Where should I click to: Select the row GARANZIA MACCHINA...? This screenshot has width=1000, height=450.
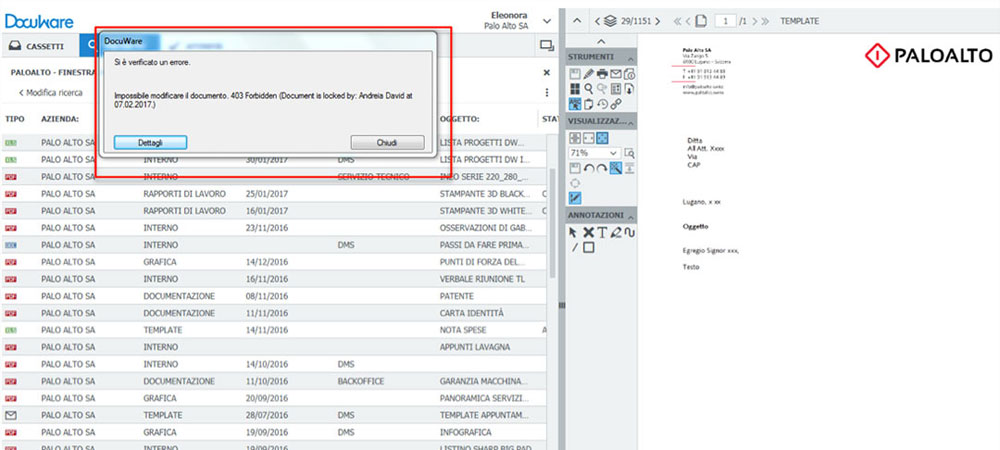tap(274, 381)
